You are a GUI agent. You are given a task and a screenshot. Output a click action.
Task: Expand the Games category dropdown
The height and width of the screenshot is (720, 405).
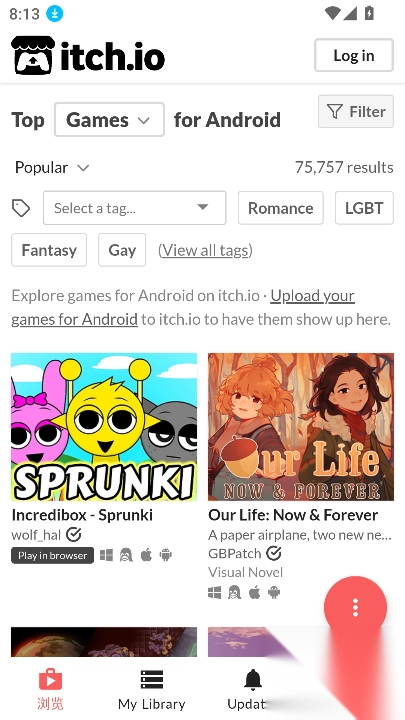click(109, 120)
